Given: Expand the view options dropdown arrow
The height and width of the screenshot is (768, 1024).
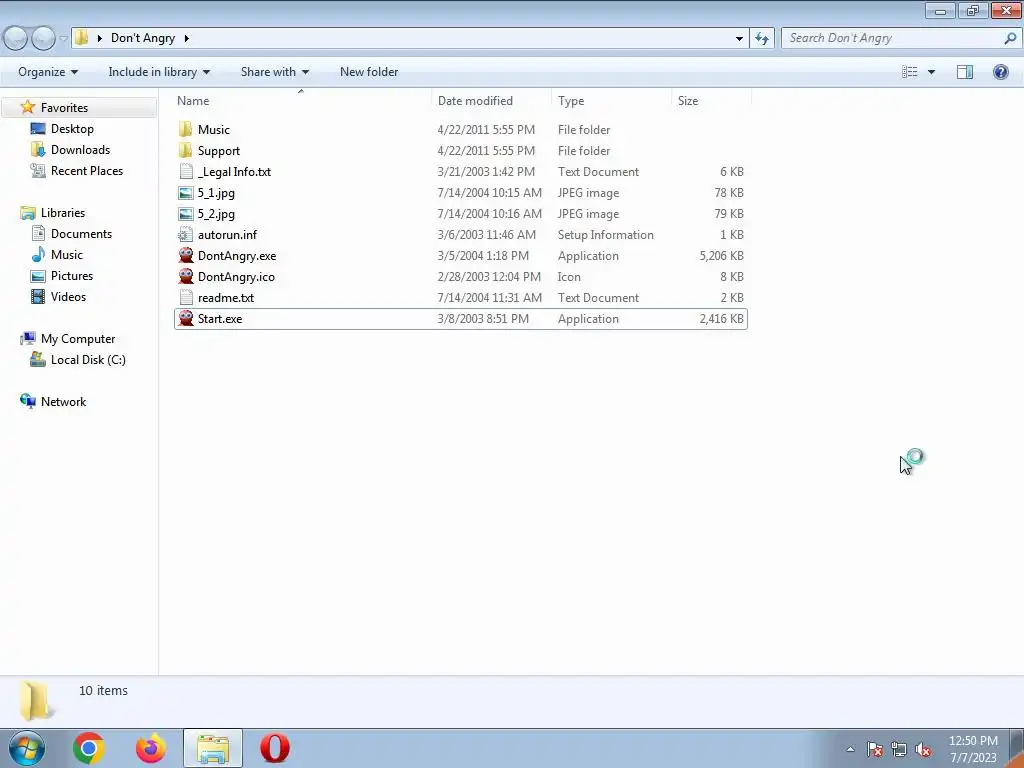Looking at the screenshot, I should (x=931, y=72).
